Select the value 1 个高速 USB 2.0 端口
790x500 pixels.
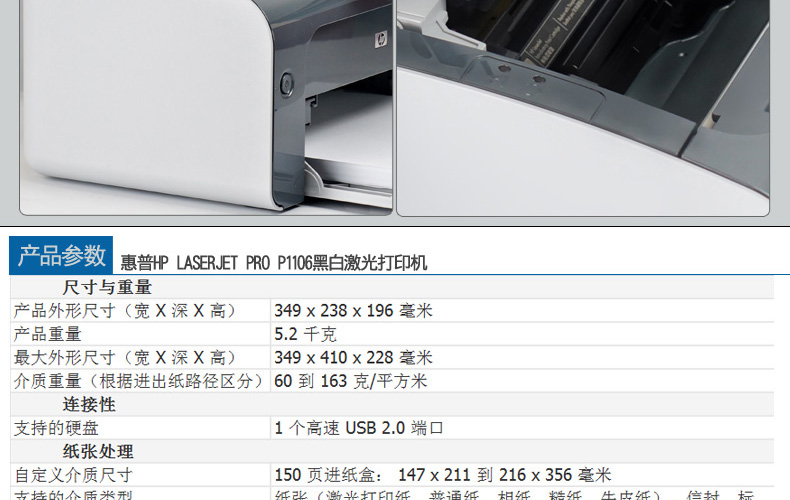tap(359, 428)
